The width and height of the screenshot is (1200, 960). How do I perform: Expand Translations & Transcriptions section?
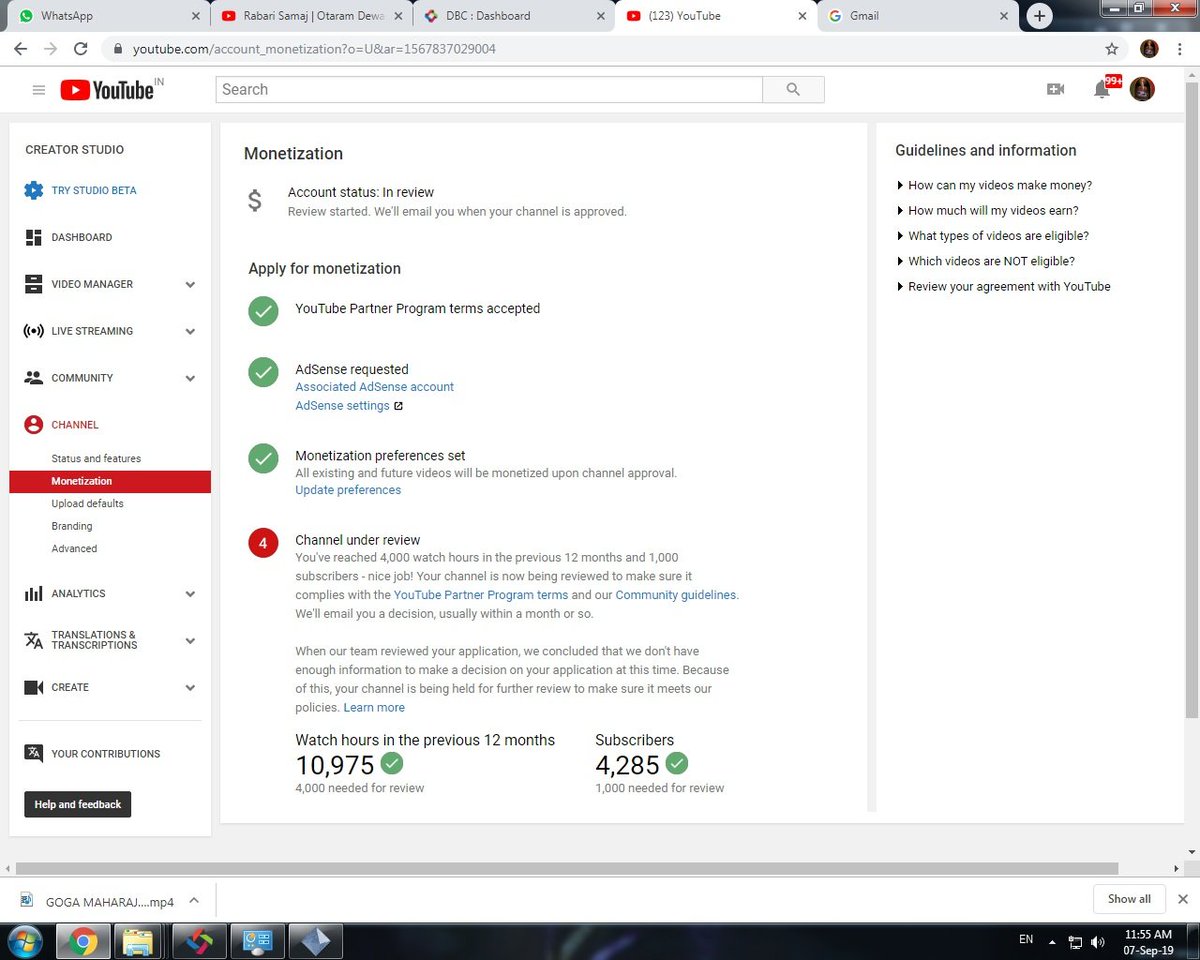pyautogui.click(x=190, y=641)
